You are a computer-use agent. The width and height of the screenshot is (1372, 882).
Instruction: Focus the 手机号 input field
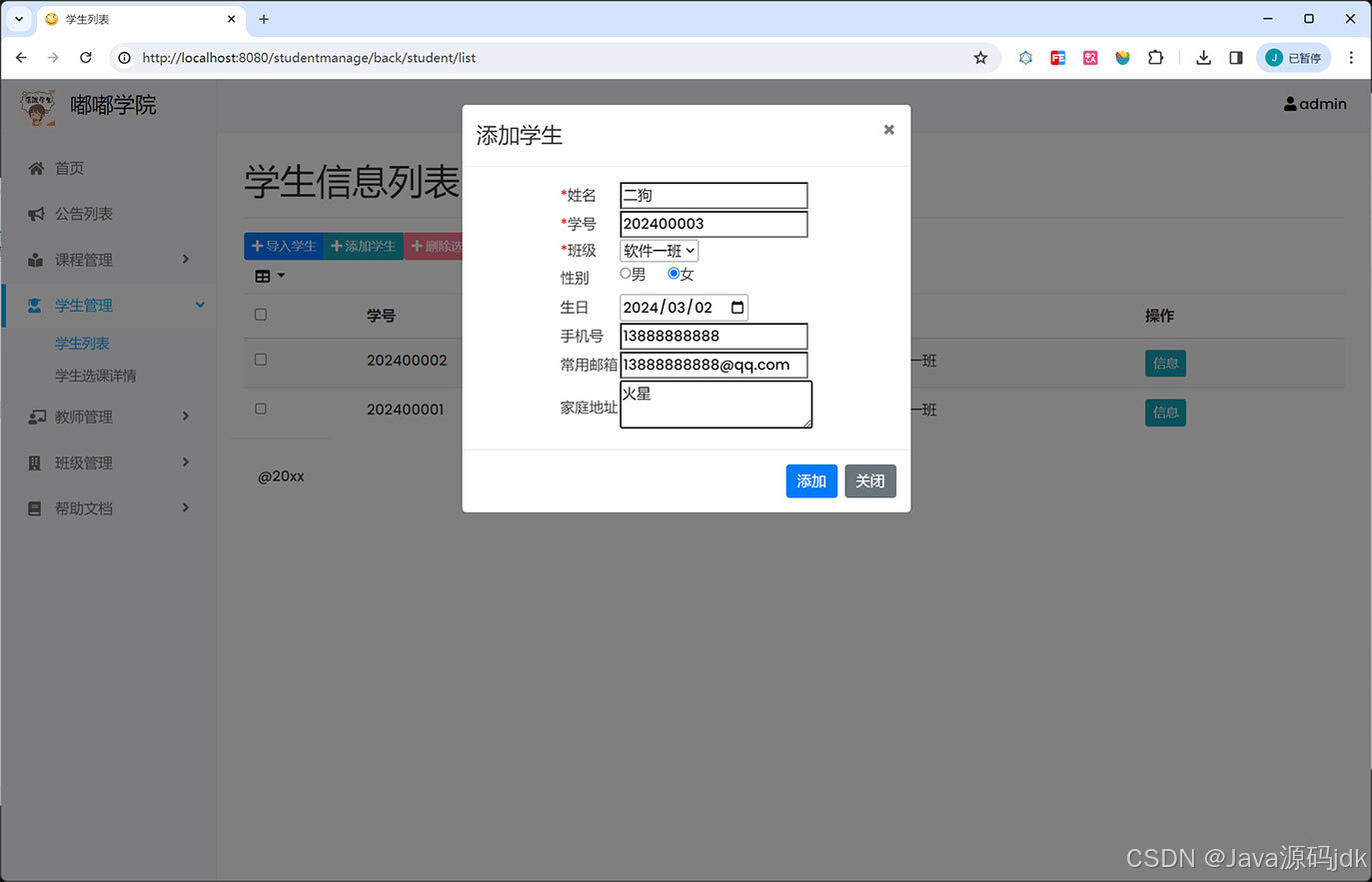(x=713, y=337)
